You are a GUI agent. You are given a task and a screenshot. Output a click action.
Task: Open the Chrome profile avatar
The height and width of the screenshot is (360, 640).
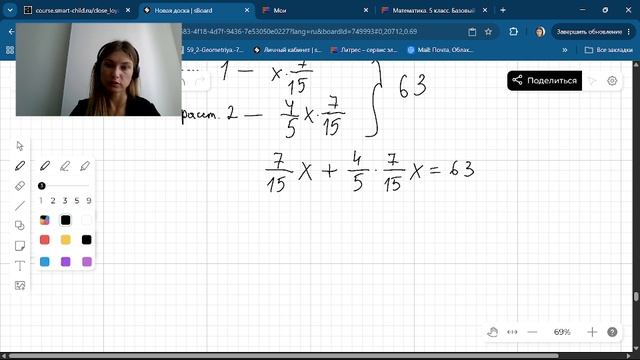point(540,31)
